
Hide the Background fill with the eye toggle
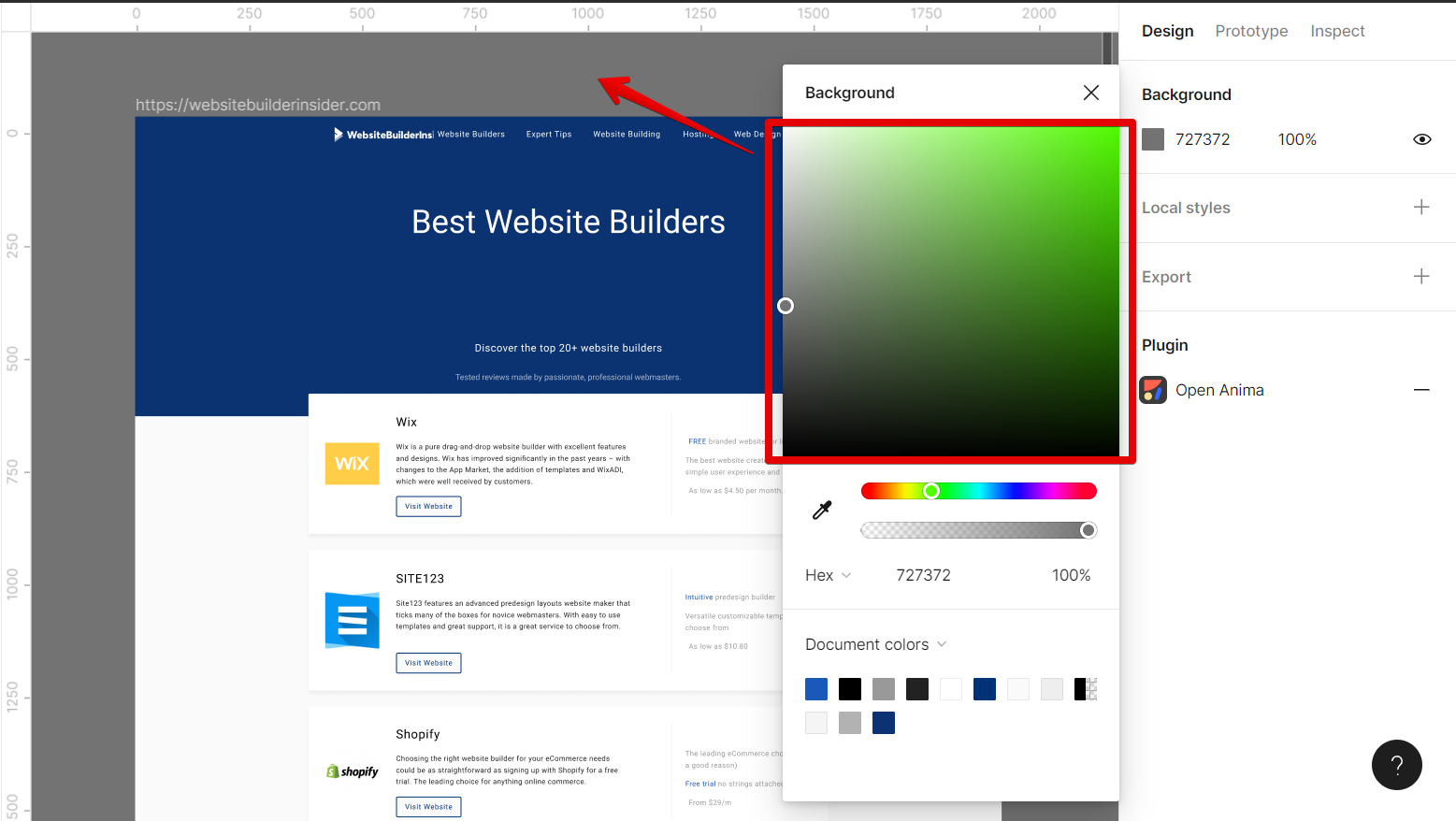pyautogui.click(x=1421, y=138)
